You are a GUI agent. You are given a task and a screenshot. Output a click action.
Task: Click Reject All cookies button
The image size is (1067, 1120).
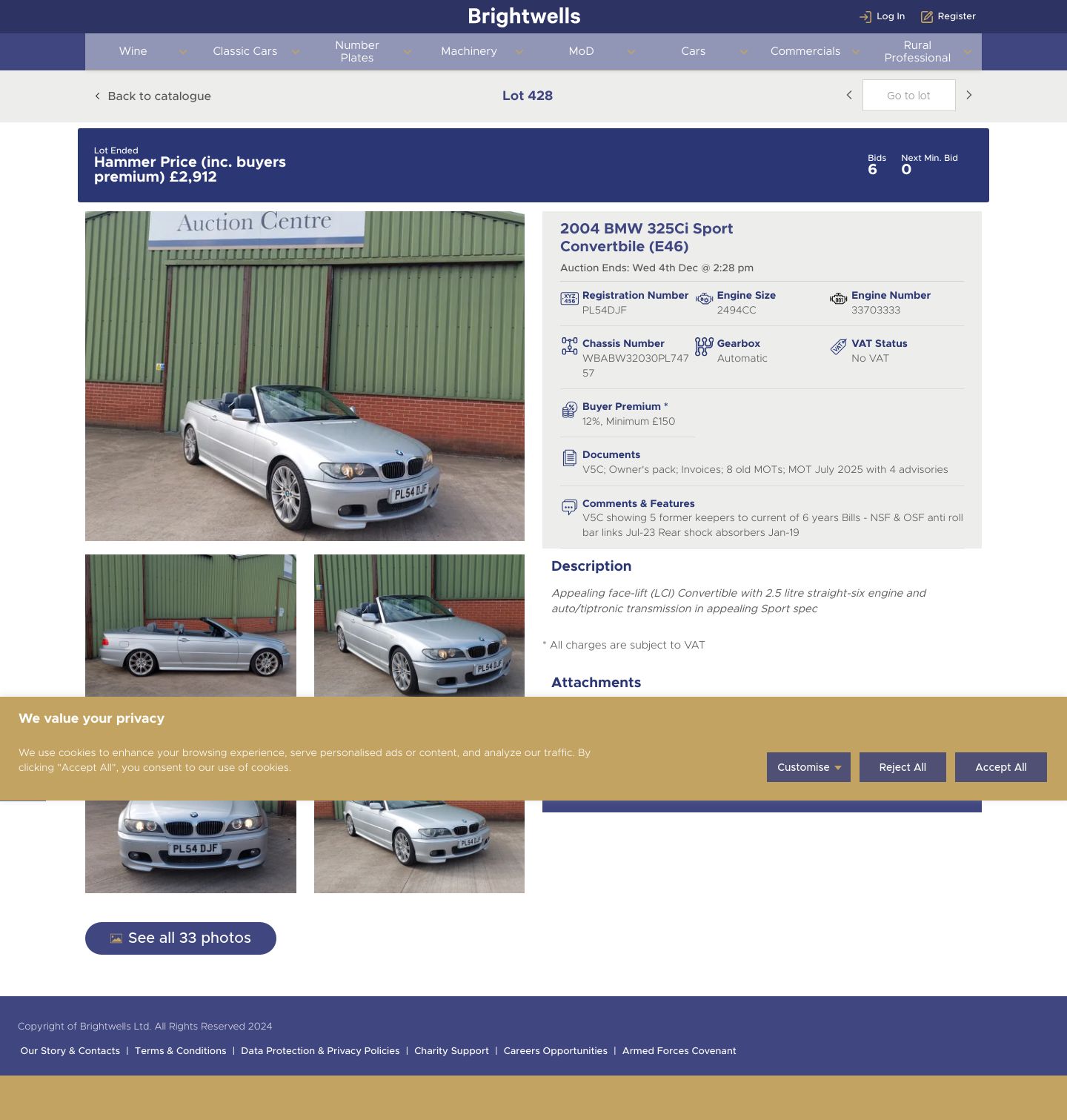(903, 767)
